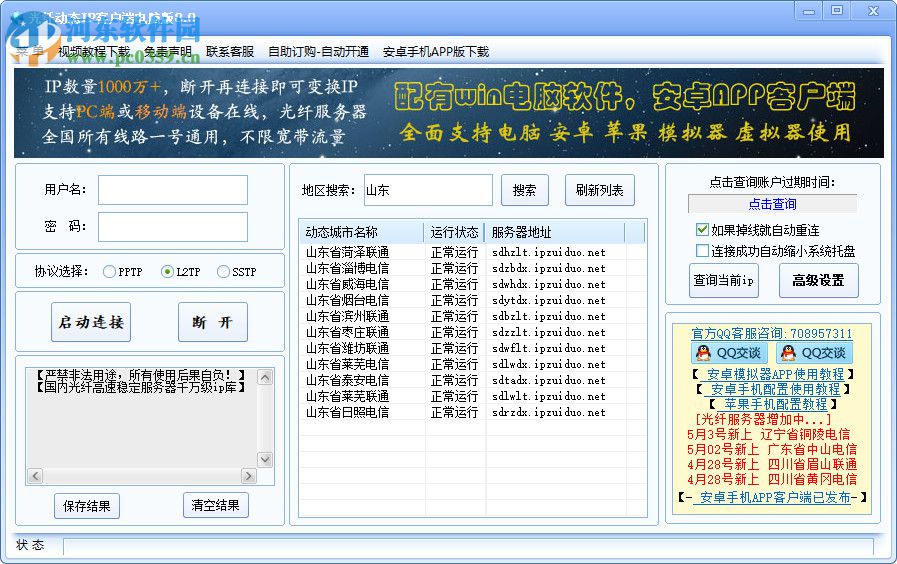Click the 启动连接 button
The height and width of the screenshot is (564, 897).
[91, 322]
